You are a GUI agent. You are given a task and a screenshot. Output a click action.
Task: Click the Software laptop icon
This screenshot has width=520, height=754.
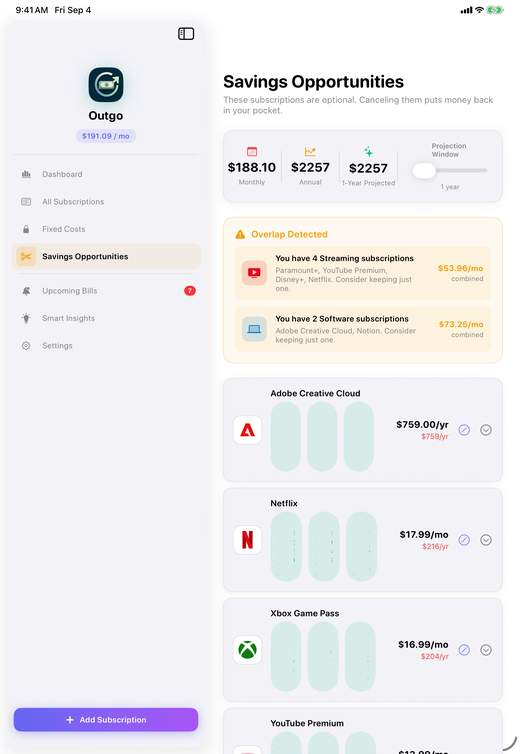254,329
